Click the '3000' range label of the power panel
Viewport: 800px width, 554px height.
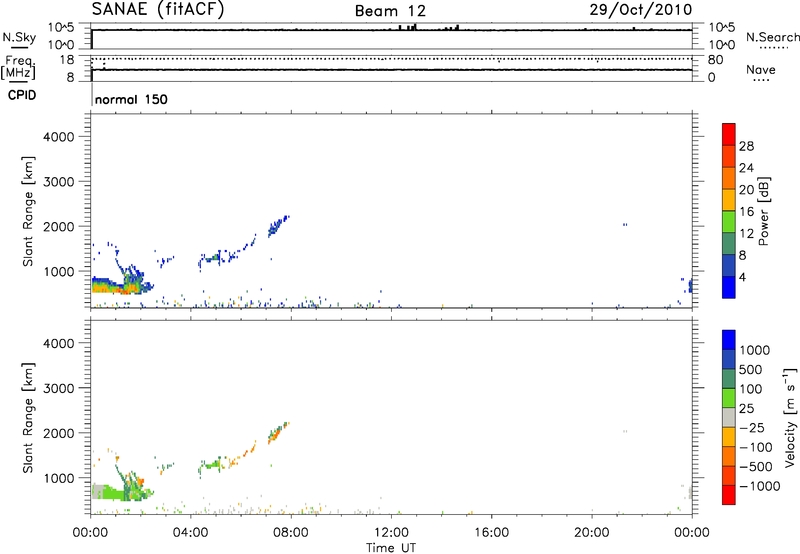(59, 182)
